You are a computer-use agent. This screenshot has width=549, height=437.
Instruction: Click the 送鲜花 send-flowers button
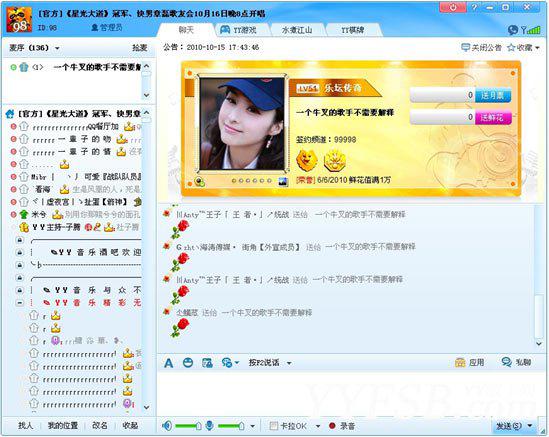[493, 117]
